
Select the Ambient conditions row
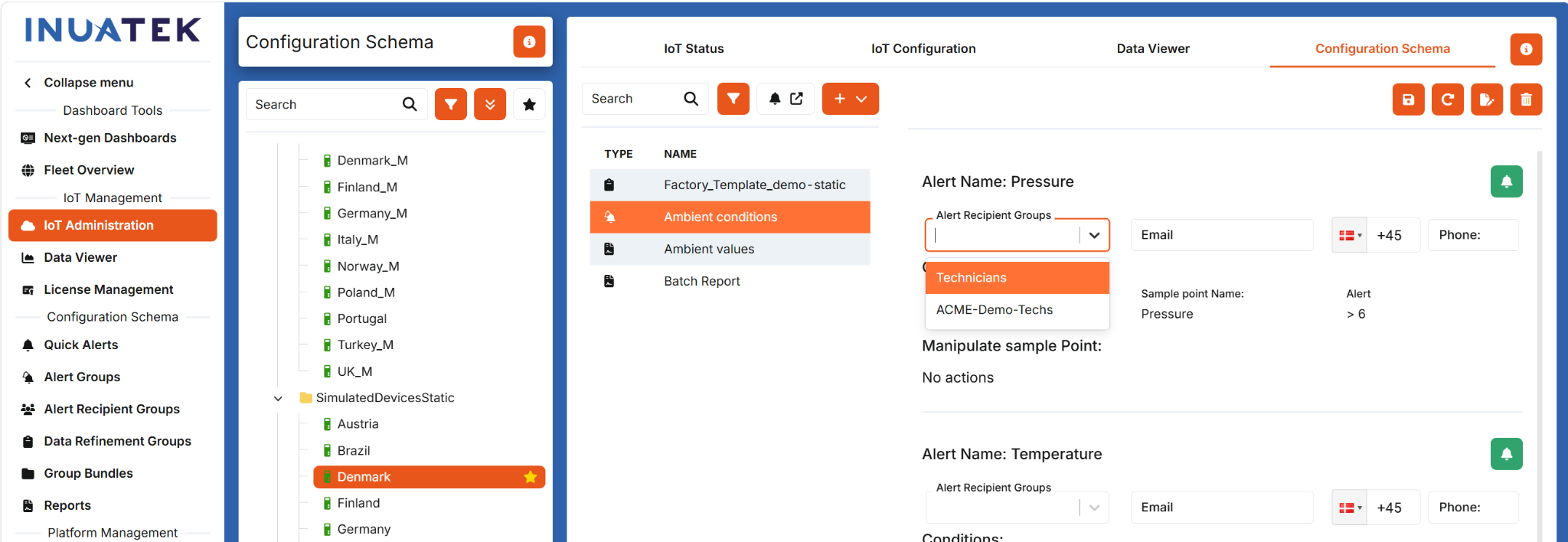tap(730, 217)
